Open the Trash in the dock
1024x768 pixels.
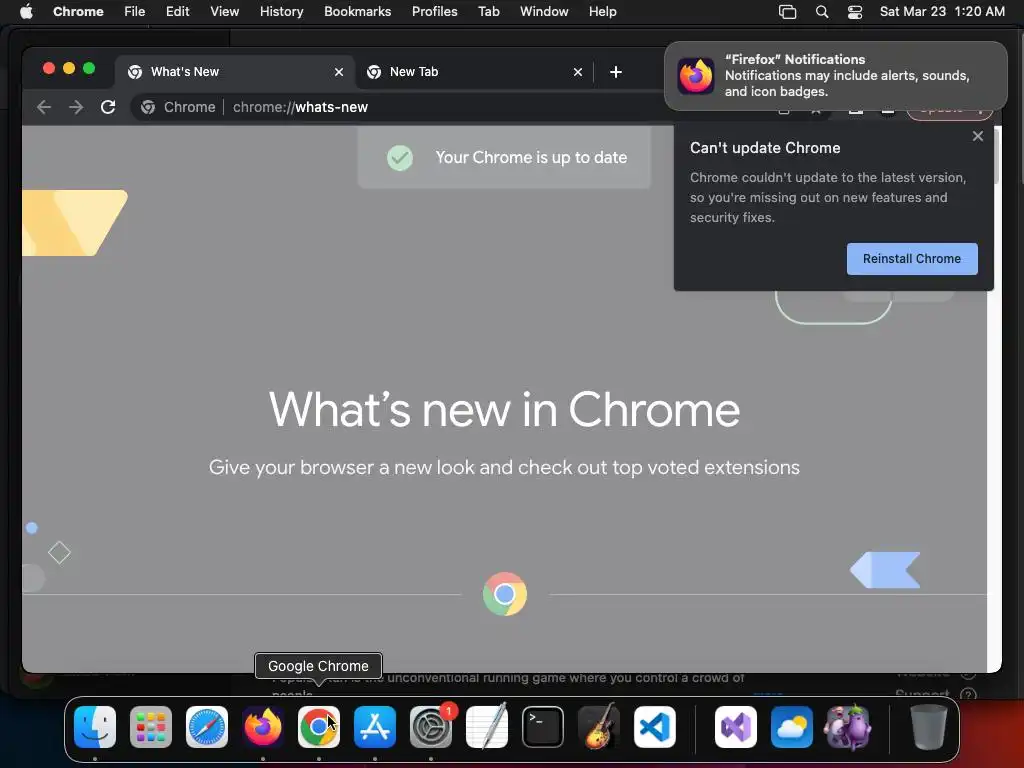click(x=929, y=727)
